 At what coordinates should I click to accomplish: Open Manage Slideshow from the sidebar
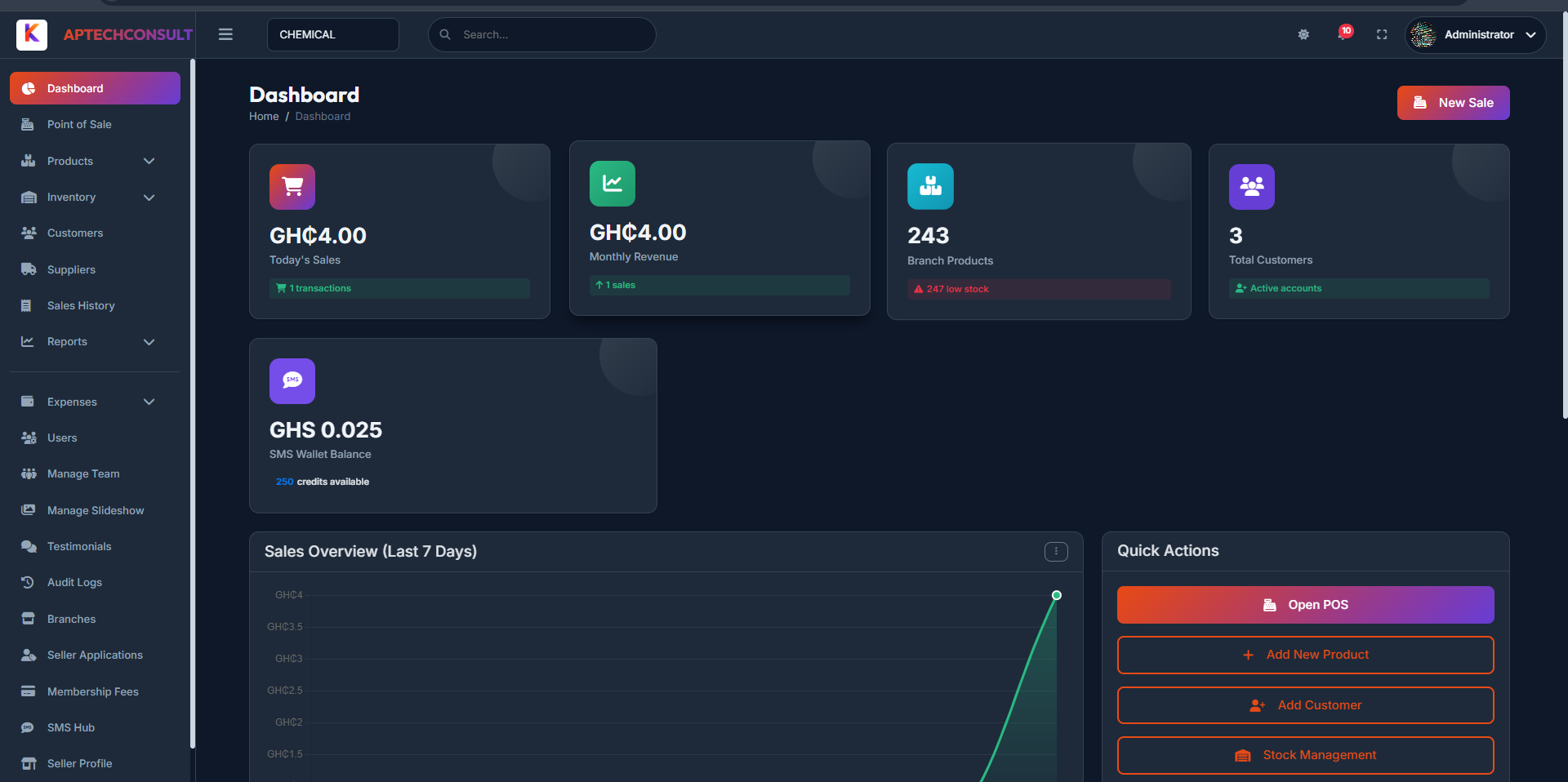[x=95, y=510]
